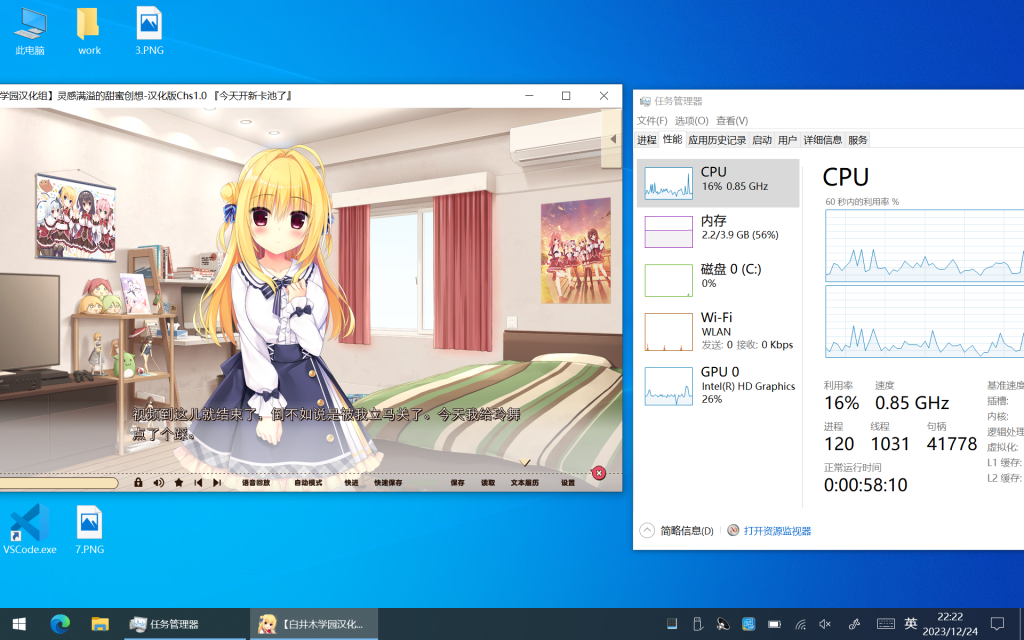Switch to the 进程 processes tab
1024x640 pixels.
[x=647, y=140]
